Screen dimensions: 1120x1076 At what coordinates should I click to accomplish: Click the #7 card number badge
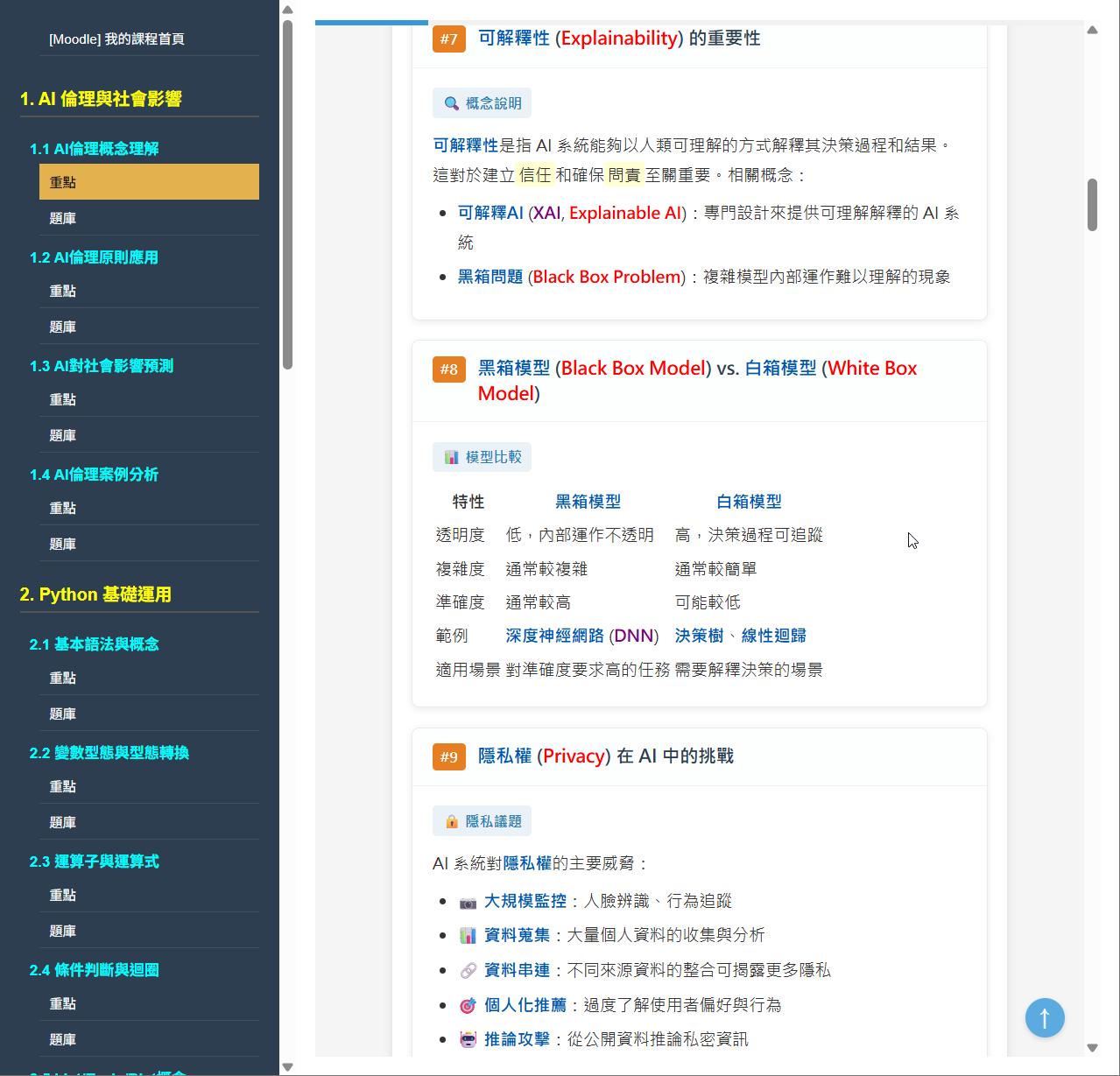[449, 39]
